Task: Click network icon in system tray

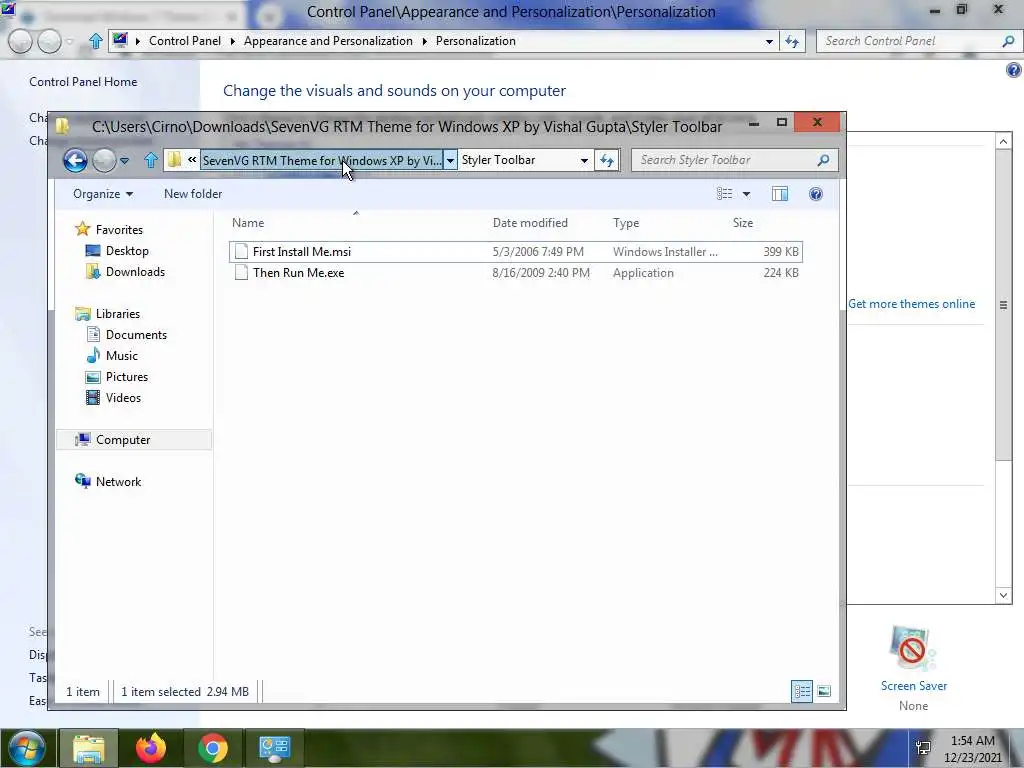Action: point(923,748)
